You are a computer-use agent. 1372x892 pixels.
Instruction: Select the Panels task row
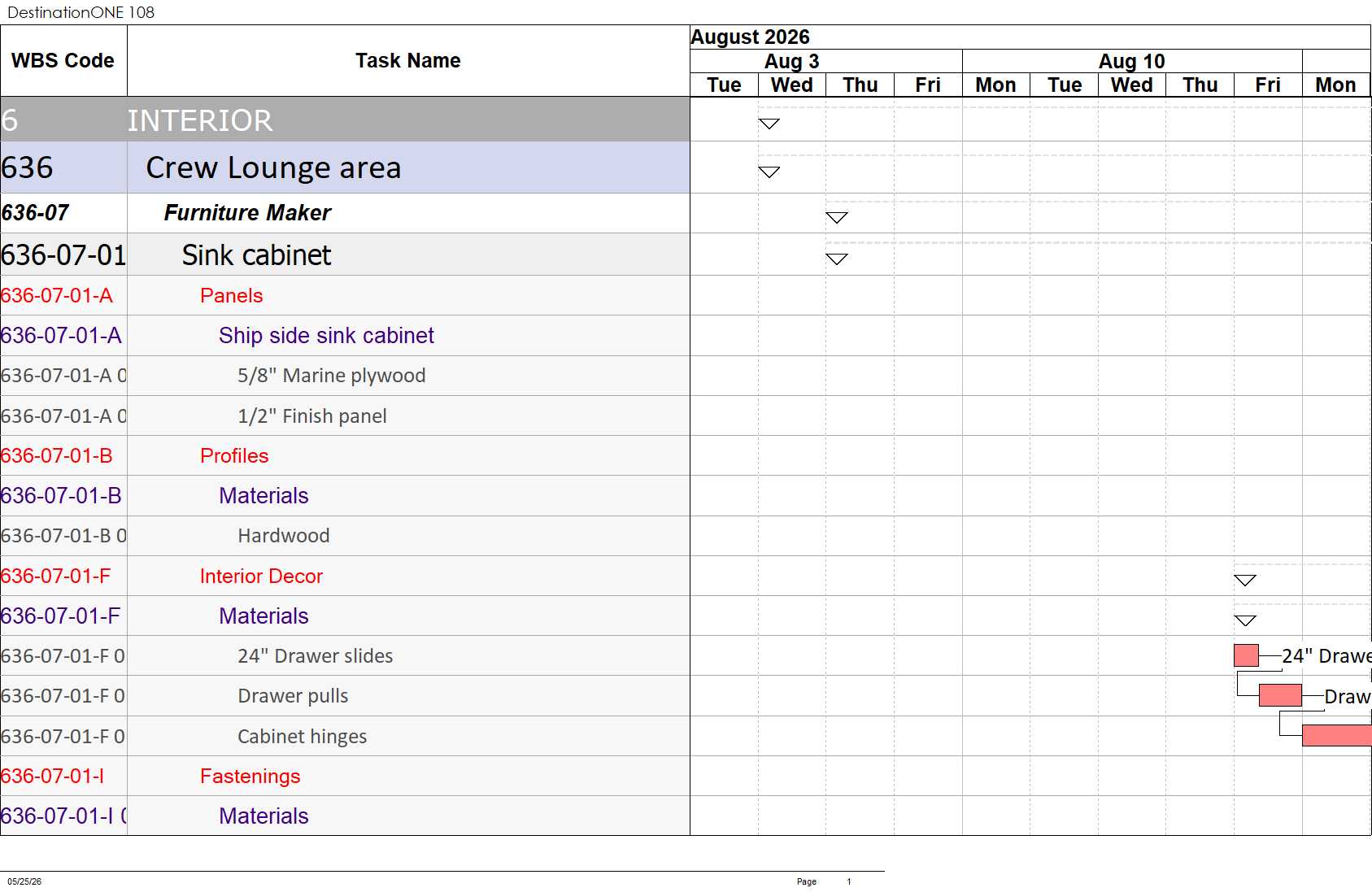click(345, 295)
